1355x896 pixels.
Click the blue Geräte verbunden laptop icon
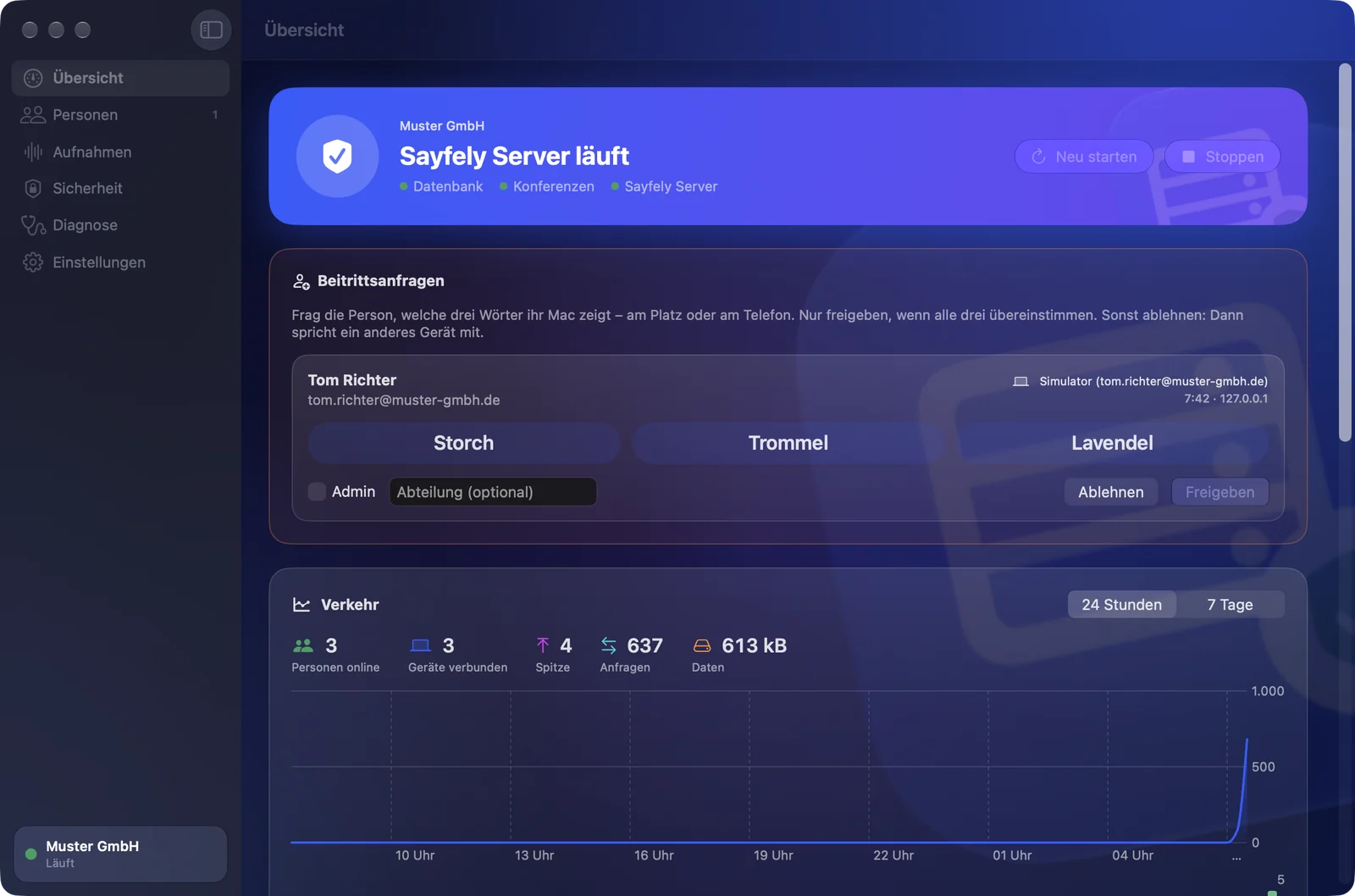[x=420, y=645]
